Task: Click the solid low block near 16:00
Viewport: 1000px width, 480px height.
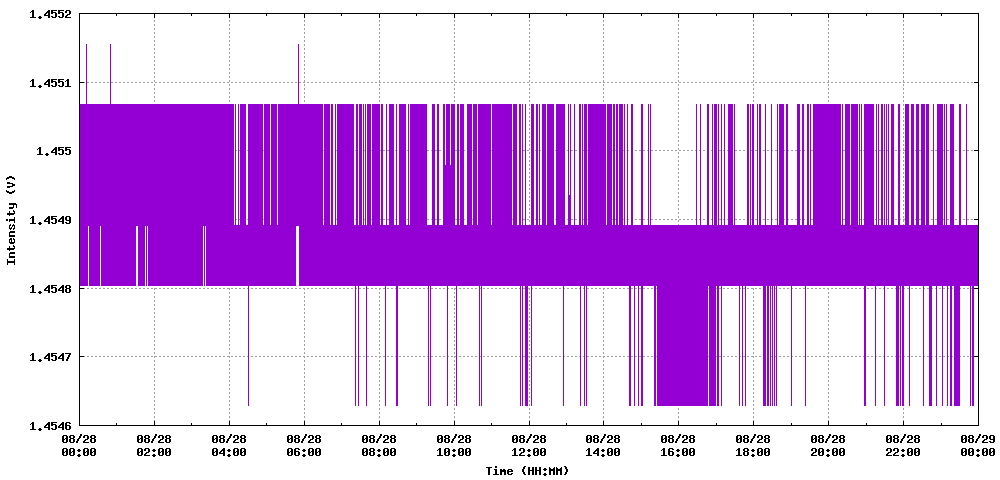Action: pyautogui.click(x=682, y=345)
